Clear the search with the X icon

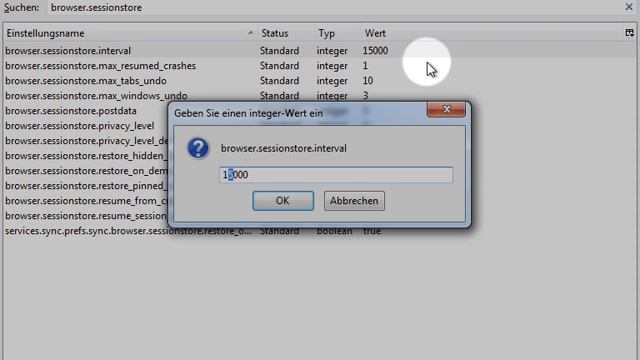pyautogui.click(x=629, y=7)
